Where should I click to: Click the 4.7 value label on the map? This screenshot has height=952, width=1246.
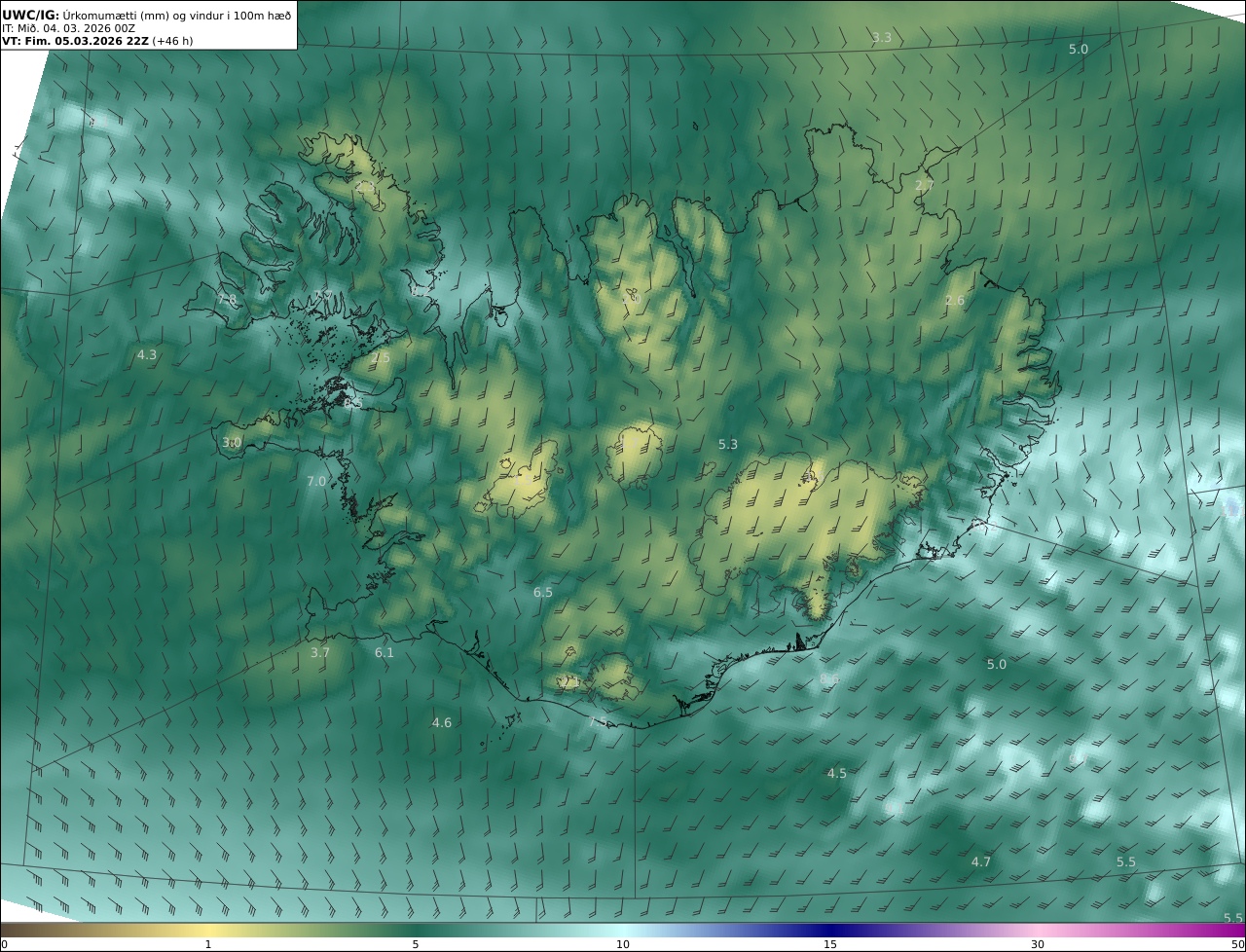[981, 862]
